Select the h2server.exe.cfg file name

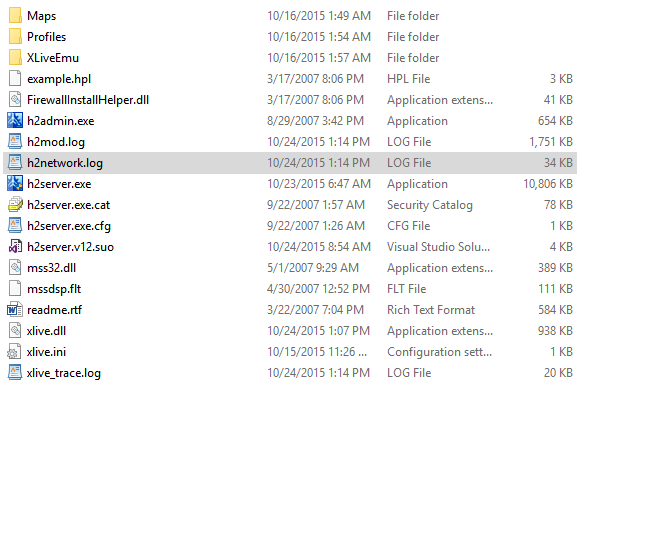pos(69,226)
